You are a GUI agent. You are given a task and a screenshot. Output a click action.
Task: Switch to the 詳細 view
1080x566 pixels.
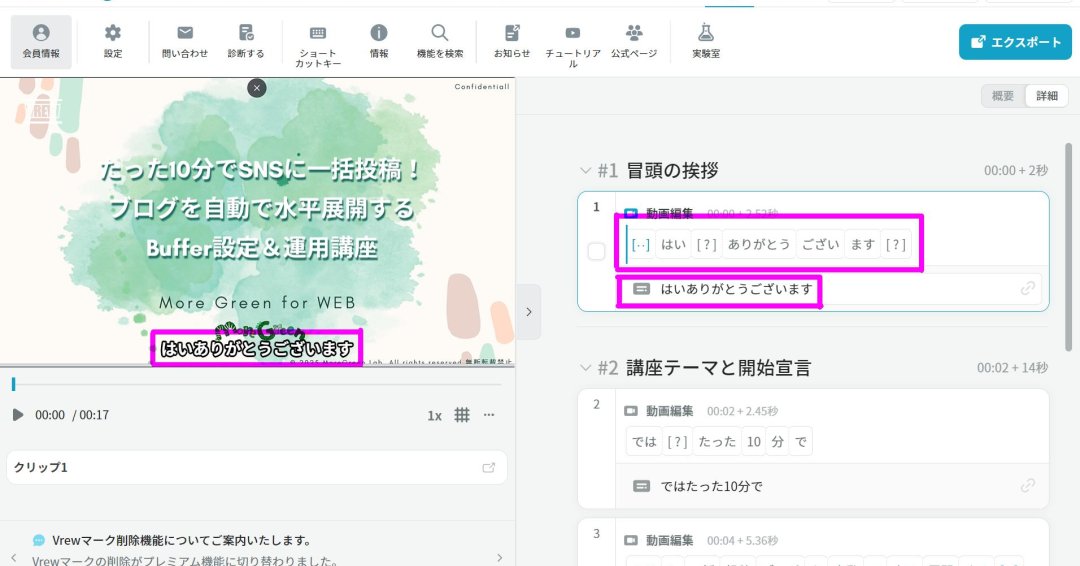point(1046,96)
